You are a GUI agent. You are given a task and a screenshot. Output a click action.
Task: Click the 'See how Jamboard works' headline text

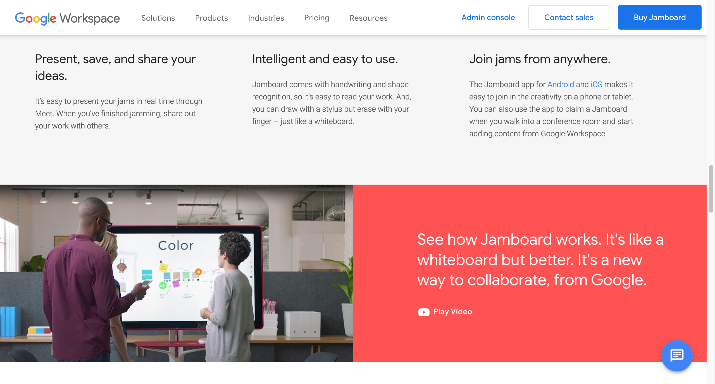tap(540, 259)
